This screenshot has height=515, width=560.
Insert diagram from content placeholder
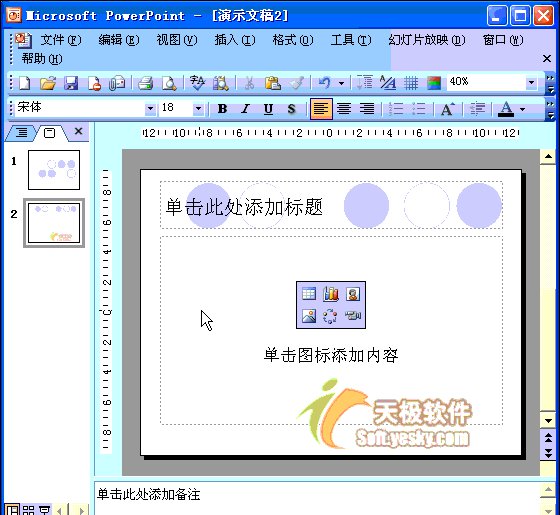click(330, 316)
